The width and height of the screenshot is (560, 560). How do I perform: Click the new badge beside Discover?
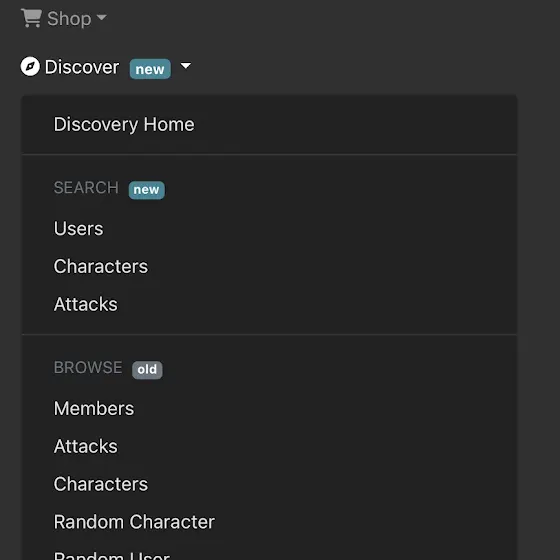click(150, 69)
